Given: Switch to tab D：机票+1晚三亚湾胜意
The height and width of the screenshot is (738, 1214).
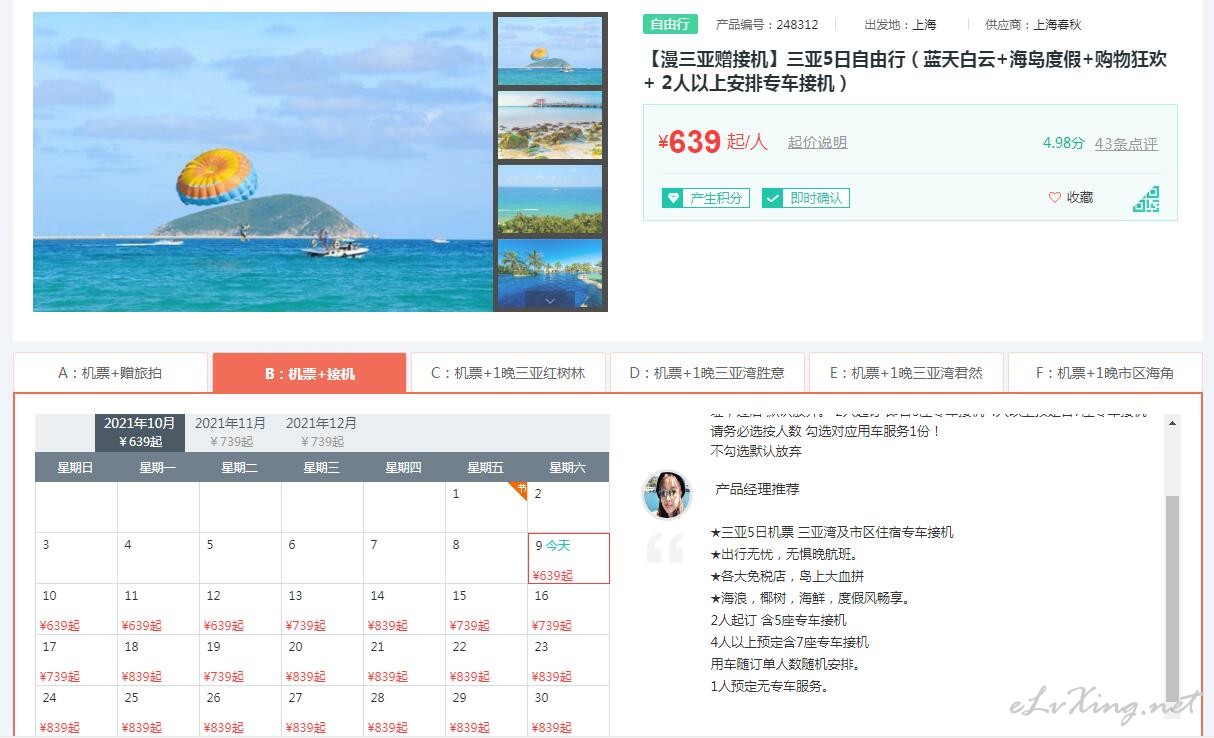Looking at the screenshot, I should [x=707, y=373].
